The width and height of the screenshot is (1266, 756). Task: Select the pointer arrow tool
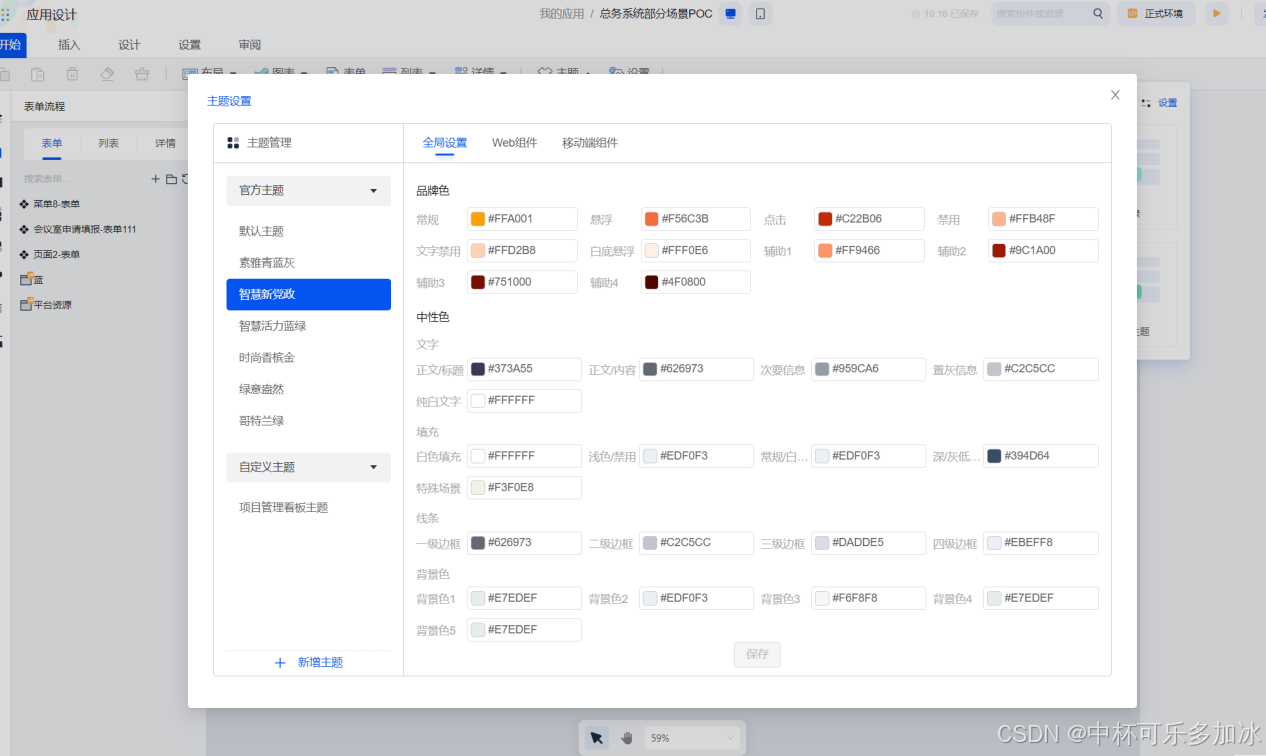597,738
